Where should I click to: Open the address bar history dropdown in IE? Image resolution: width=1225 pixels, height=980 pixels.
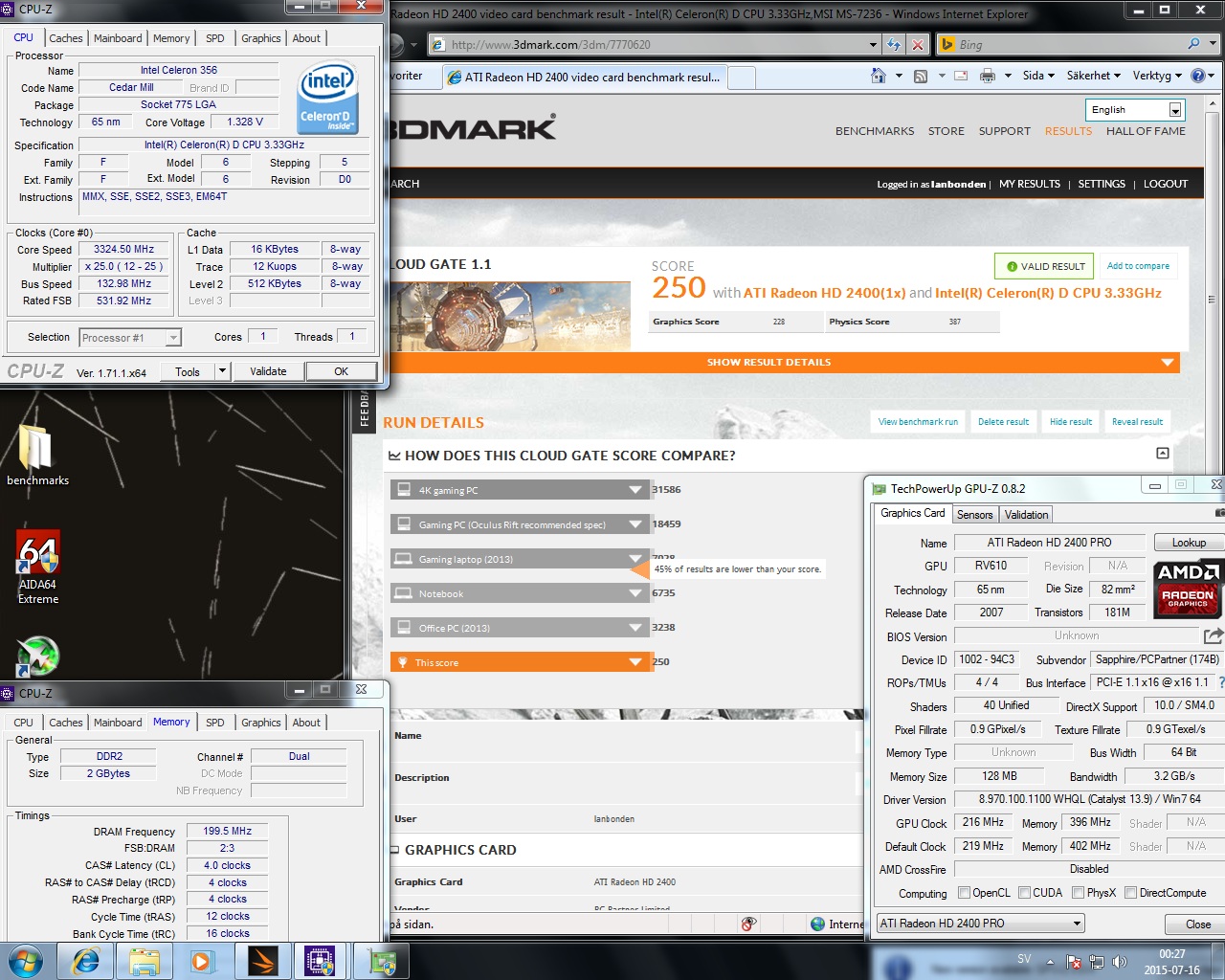[x=873, y=44]
